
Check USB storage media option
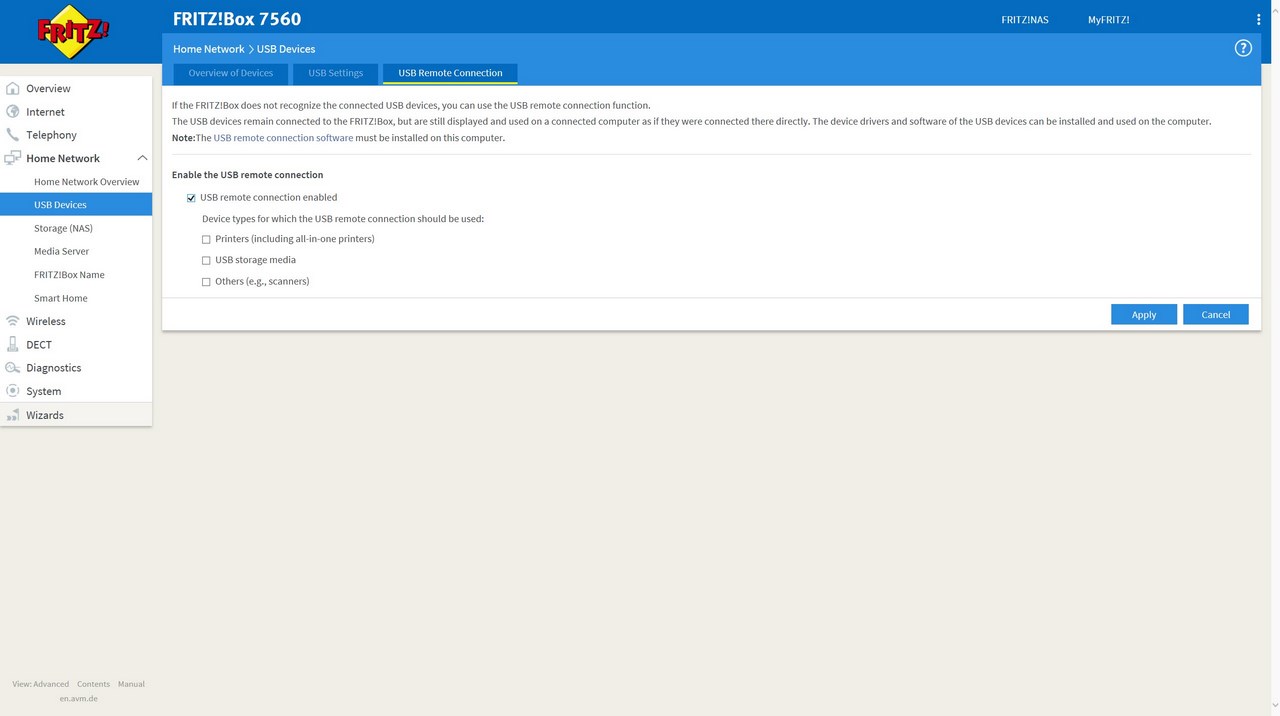[x=206, y=261]
